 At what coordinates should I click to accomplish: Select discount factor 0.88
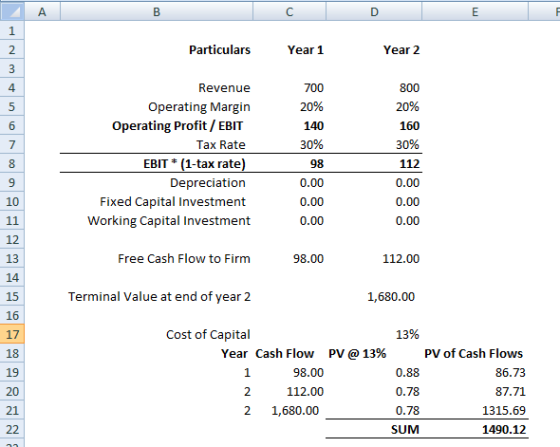(408, 373)
